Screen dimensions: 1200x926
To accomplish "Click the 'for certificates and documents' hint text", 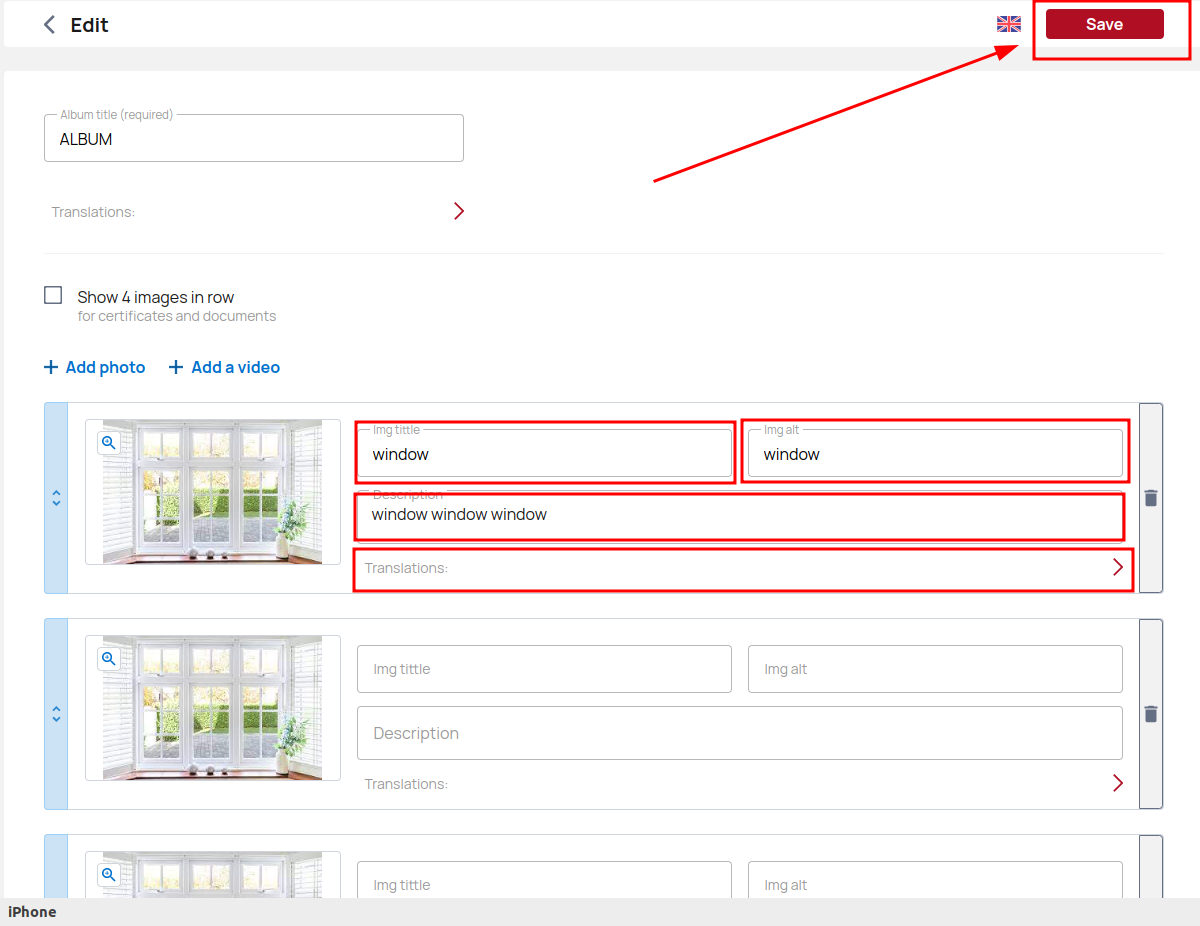I will coord(177,316).
